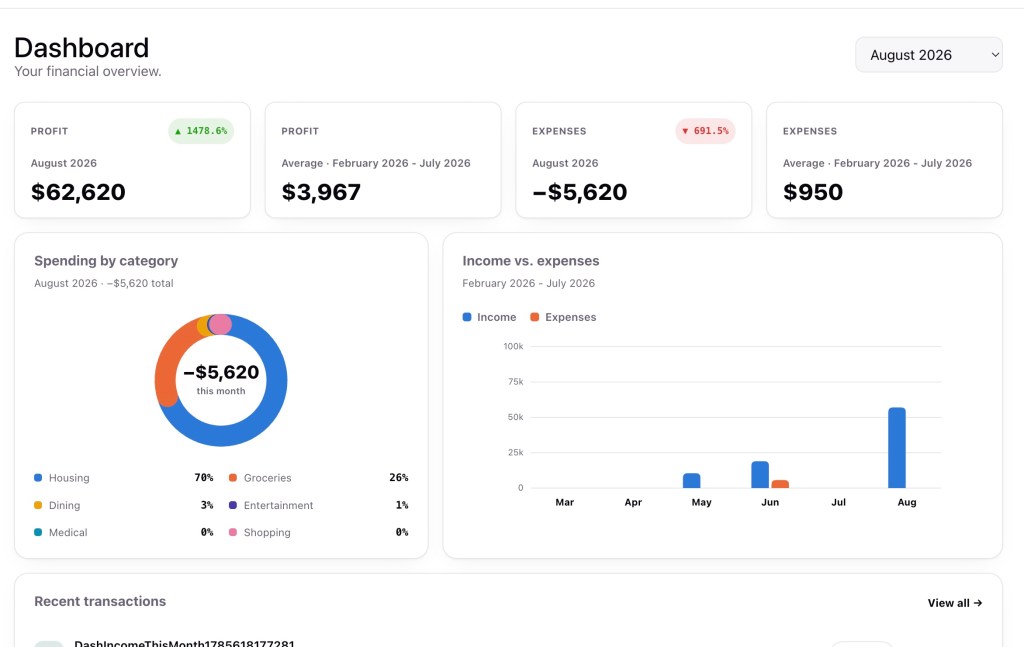Click the Mar x-axis label
The height and width of the screenshot is (647, 1024).
[x=564, y=502]
